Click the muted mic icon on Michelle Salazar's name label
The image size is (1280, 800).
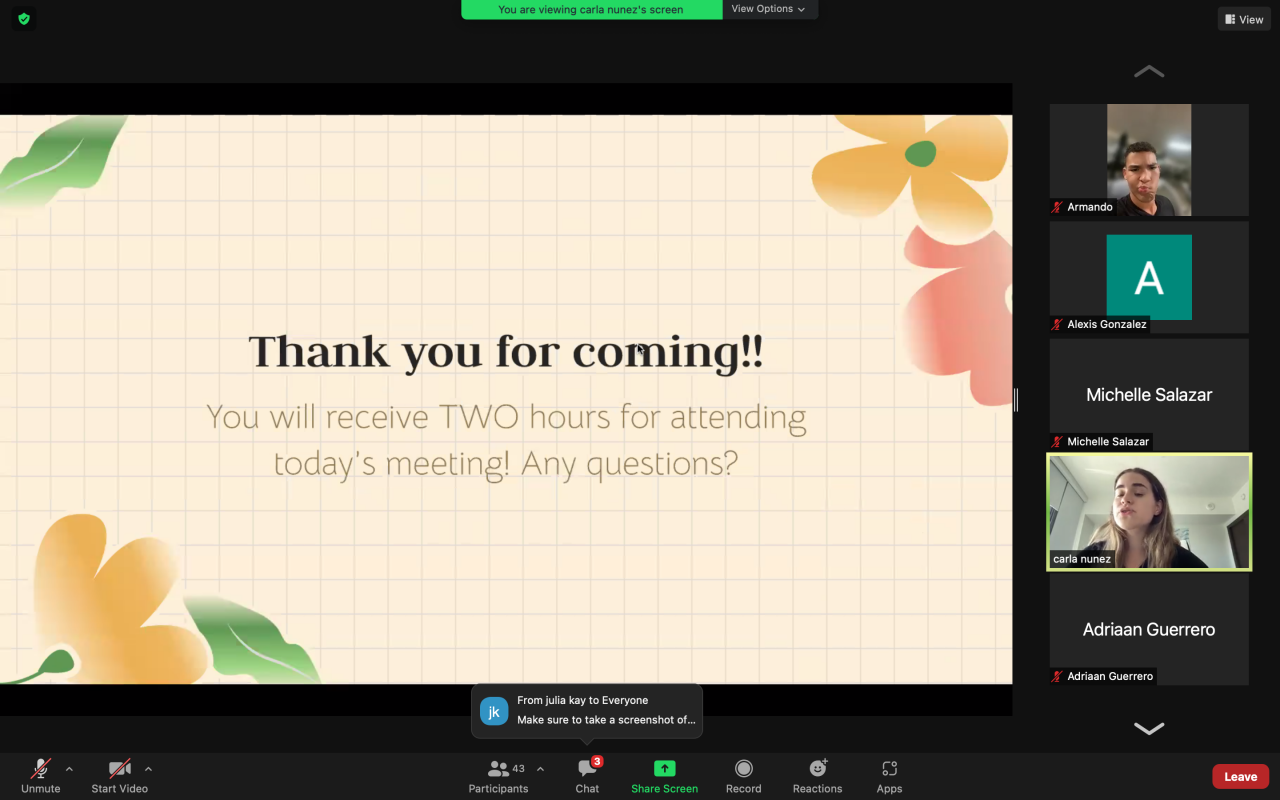tap(1058, 441)
